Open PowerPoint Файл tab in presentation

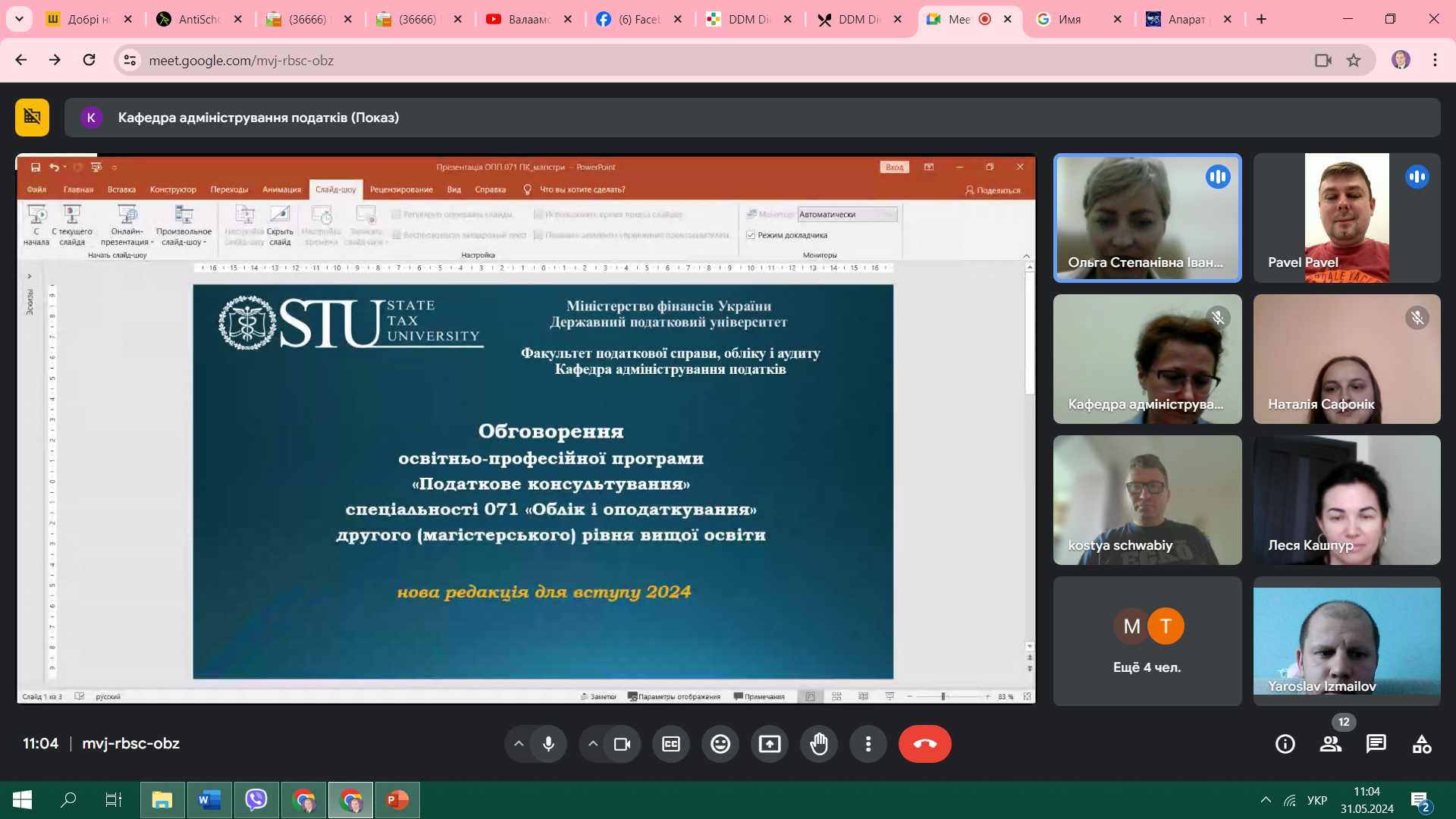(36, 190)
